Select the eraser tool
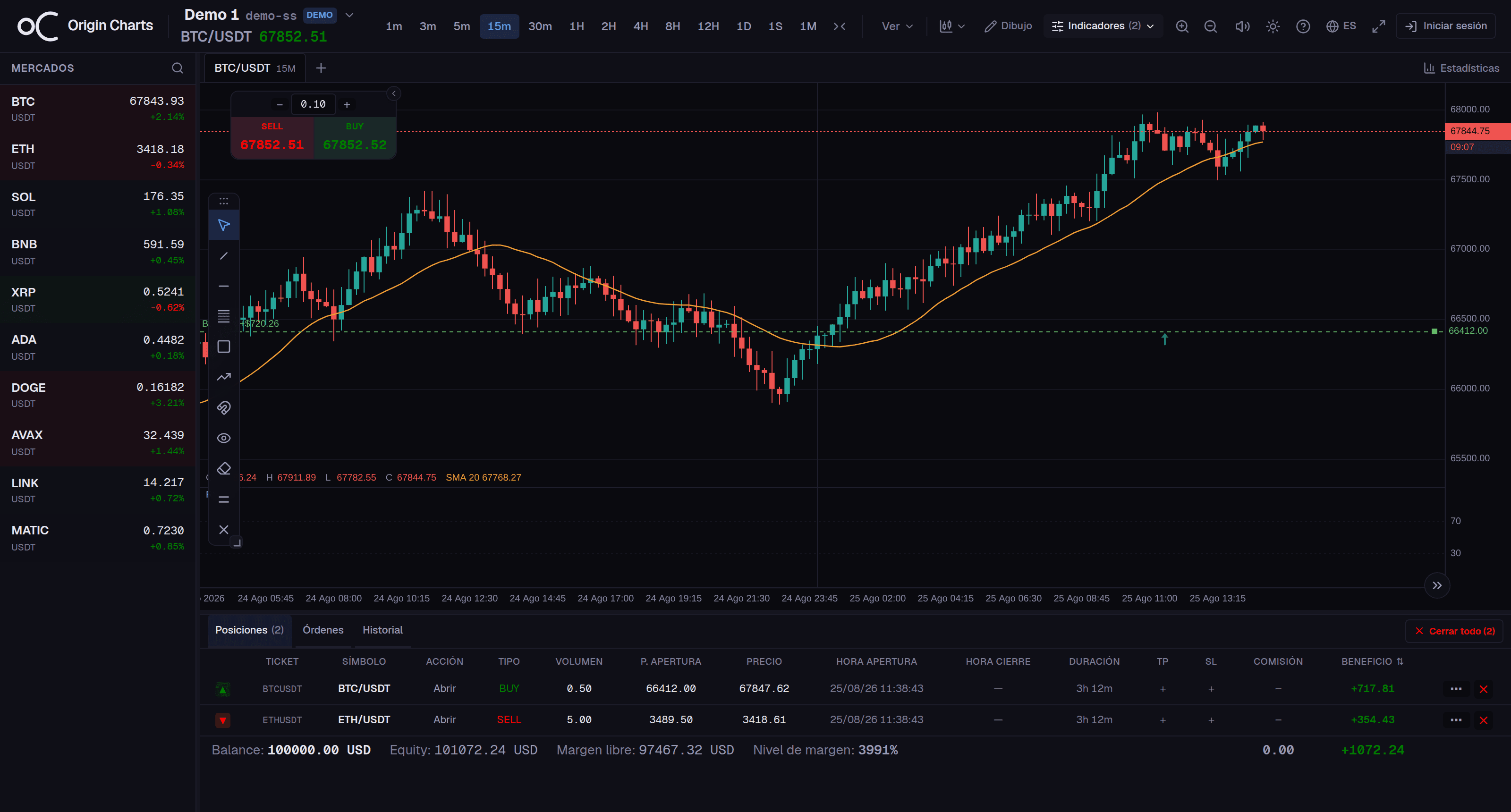This screenshot has height=812, width=1511. [x=223, y=468]
